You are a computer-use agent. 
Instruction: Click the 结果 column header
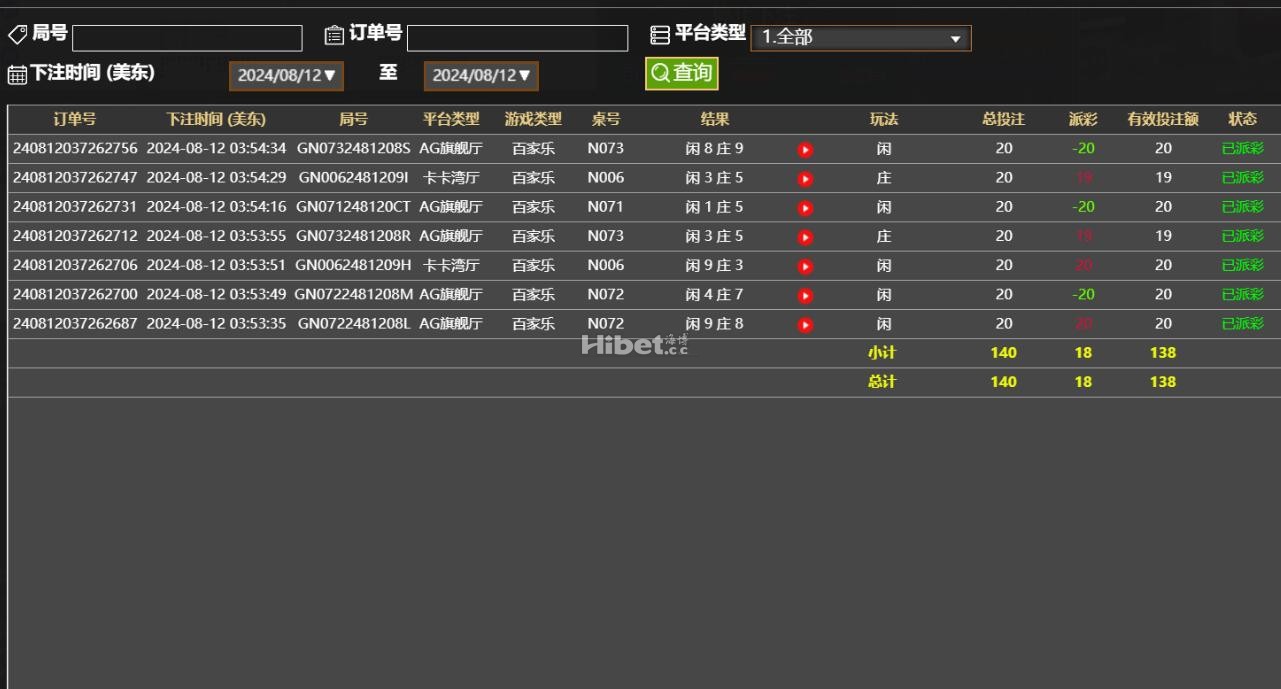coord(715,119)
